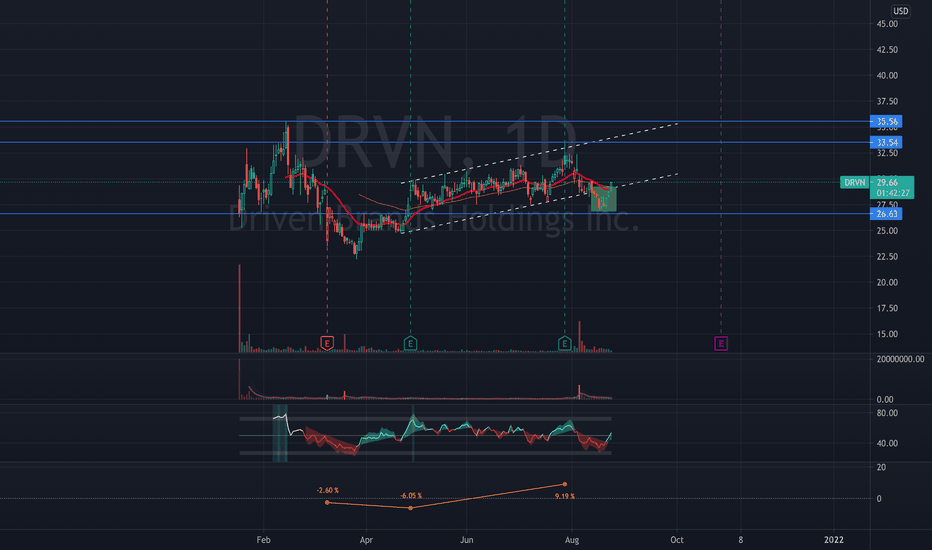Click the DRVN symbol price tag
The image size is (932, 550).
click(x=855, y=183)
